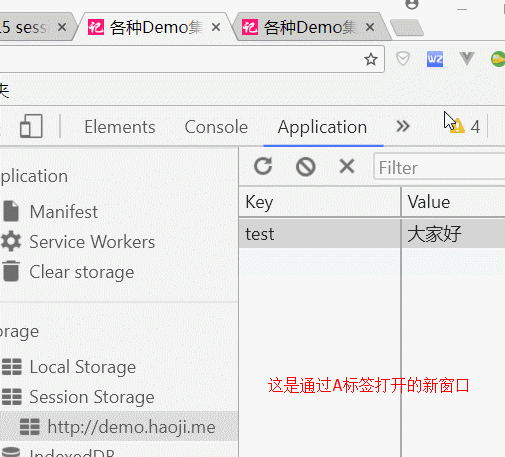Click the Local Storage grid icon
Viewport: 505px width, 457px height.
(x=12, y=367)
